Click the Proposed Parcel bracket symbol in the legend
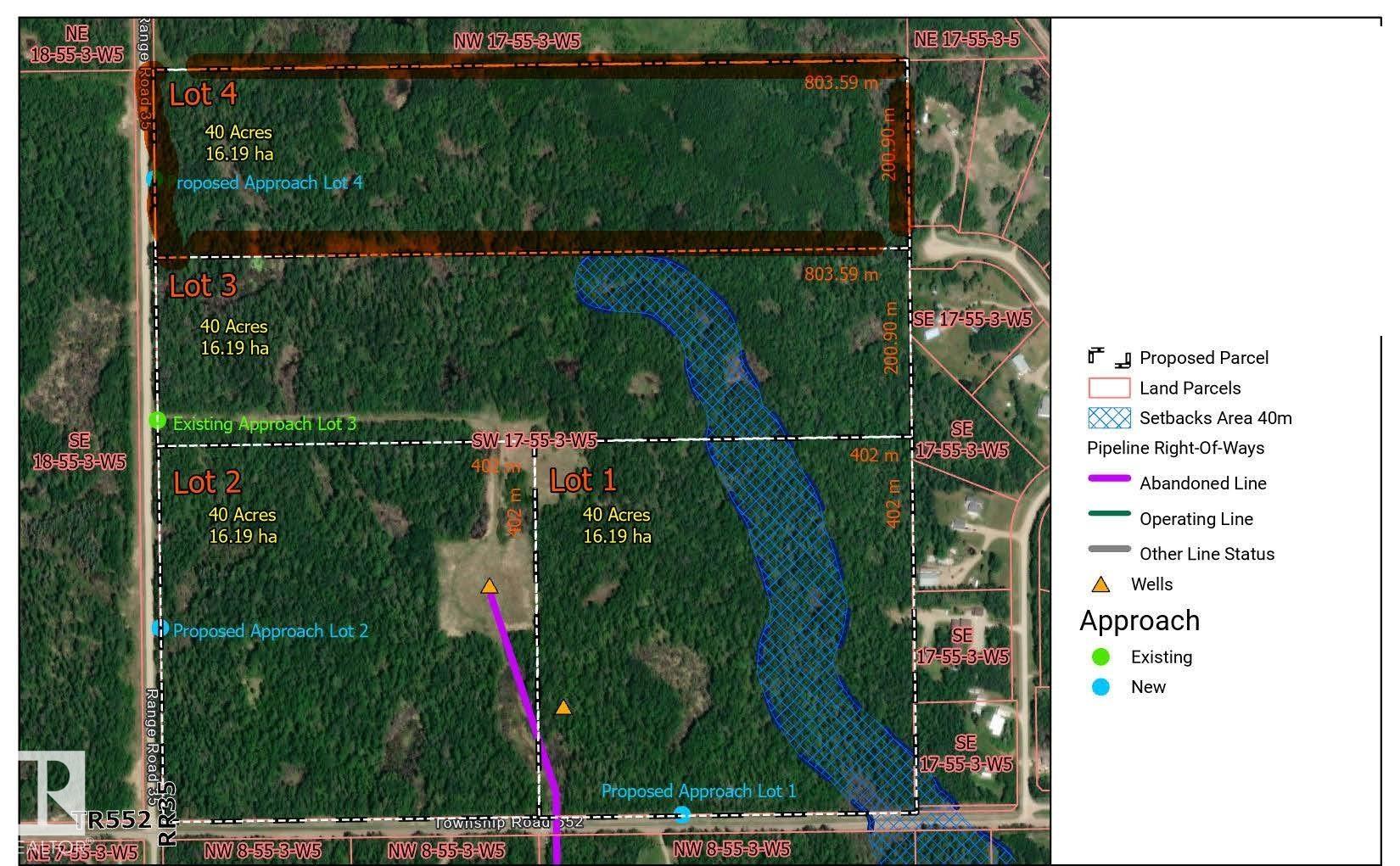 click(1109, 358)
